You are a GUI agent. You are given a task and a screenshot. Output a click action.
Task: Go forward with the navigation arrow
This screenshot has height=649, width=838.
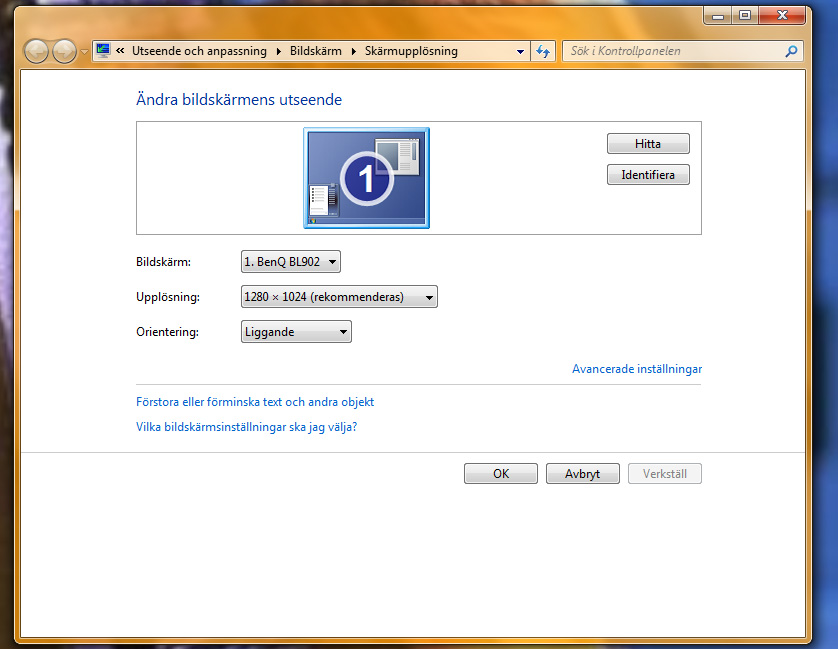click(65, 52)
